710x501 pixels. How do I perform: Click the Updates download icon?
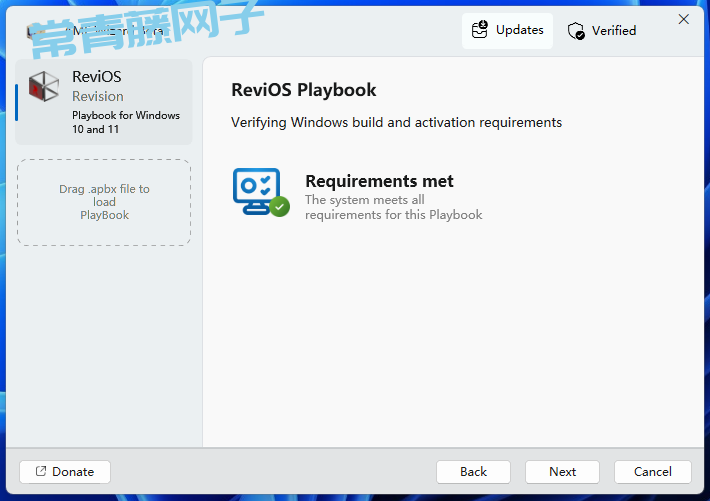click(x=481, y=30)
